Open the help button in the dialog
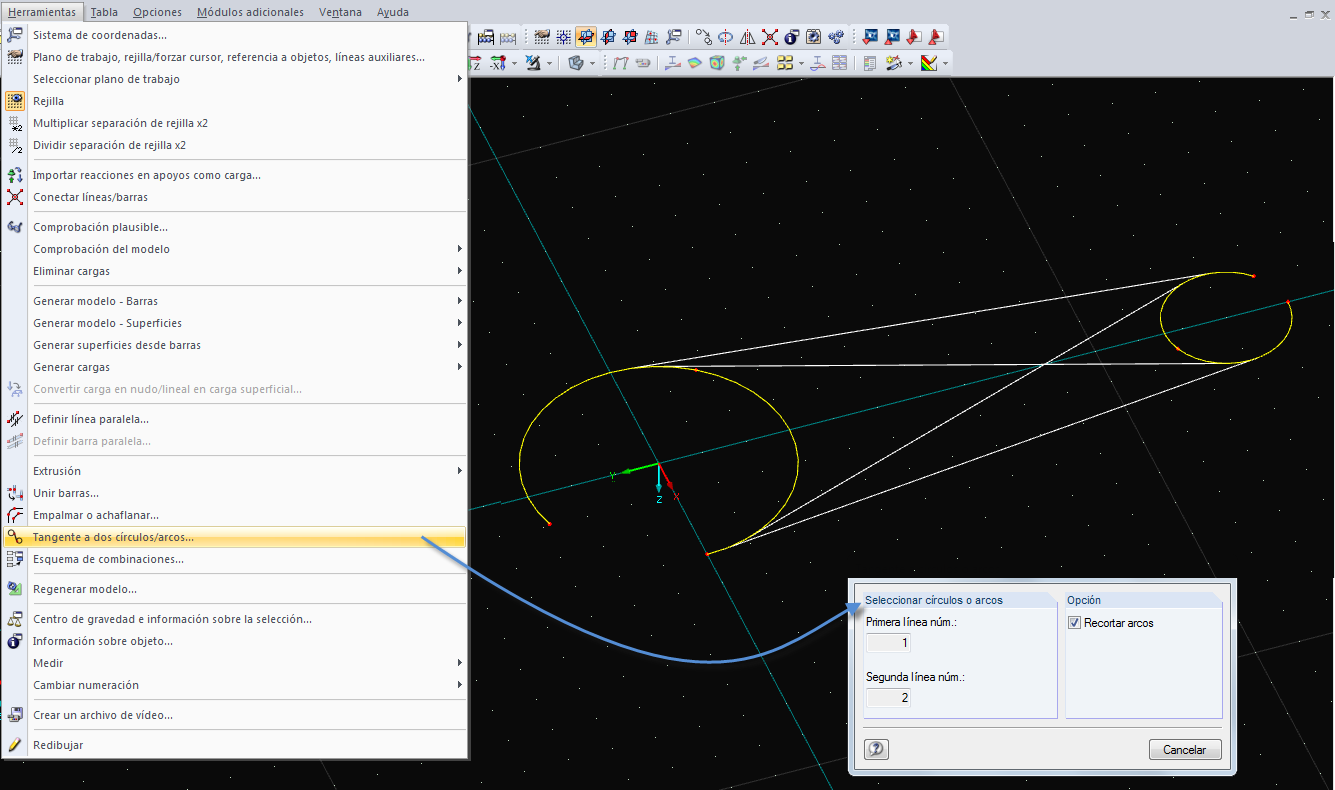1335x790 pixels. 877,749
